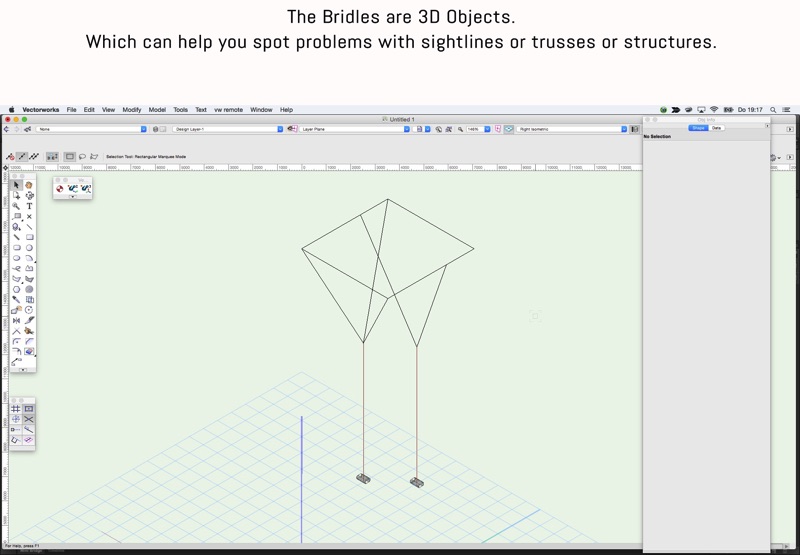This screenshot has height=555, width=800.
Task: Toggle Snap to Intersection in snapping palette
Action: point(29,419)
